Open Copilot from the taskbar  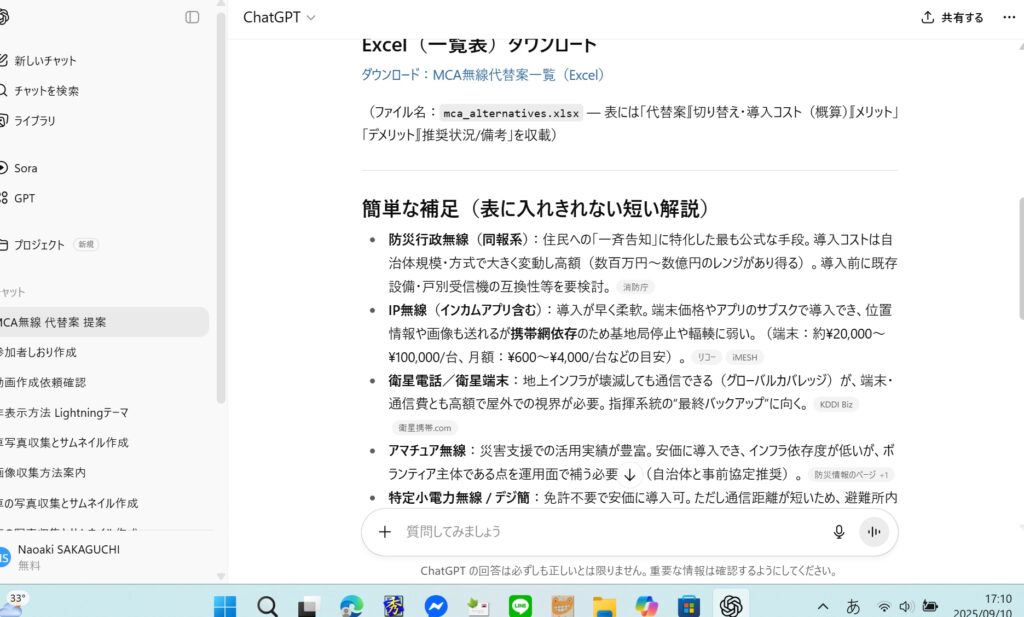point(647,607)
